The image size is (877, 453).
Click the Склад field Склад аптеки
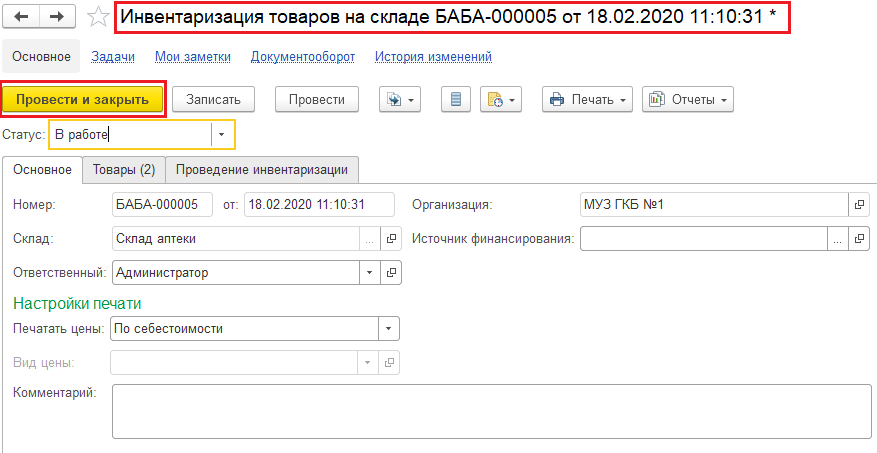pos(235,239)
